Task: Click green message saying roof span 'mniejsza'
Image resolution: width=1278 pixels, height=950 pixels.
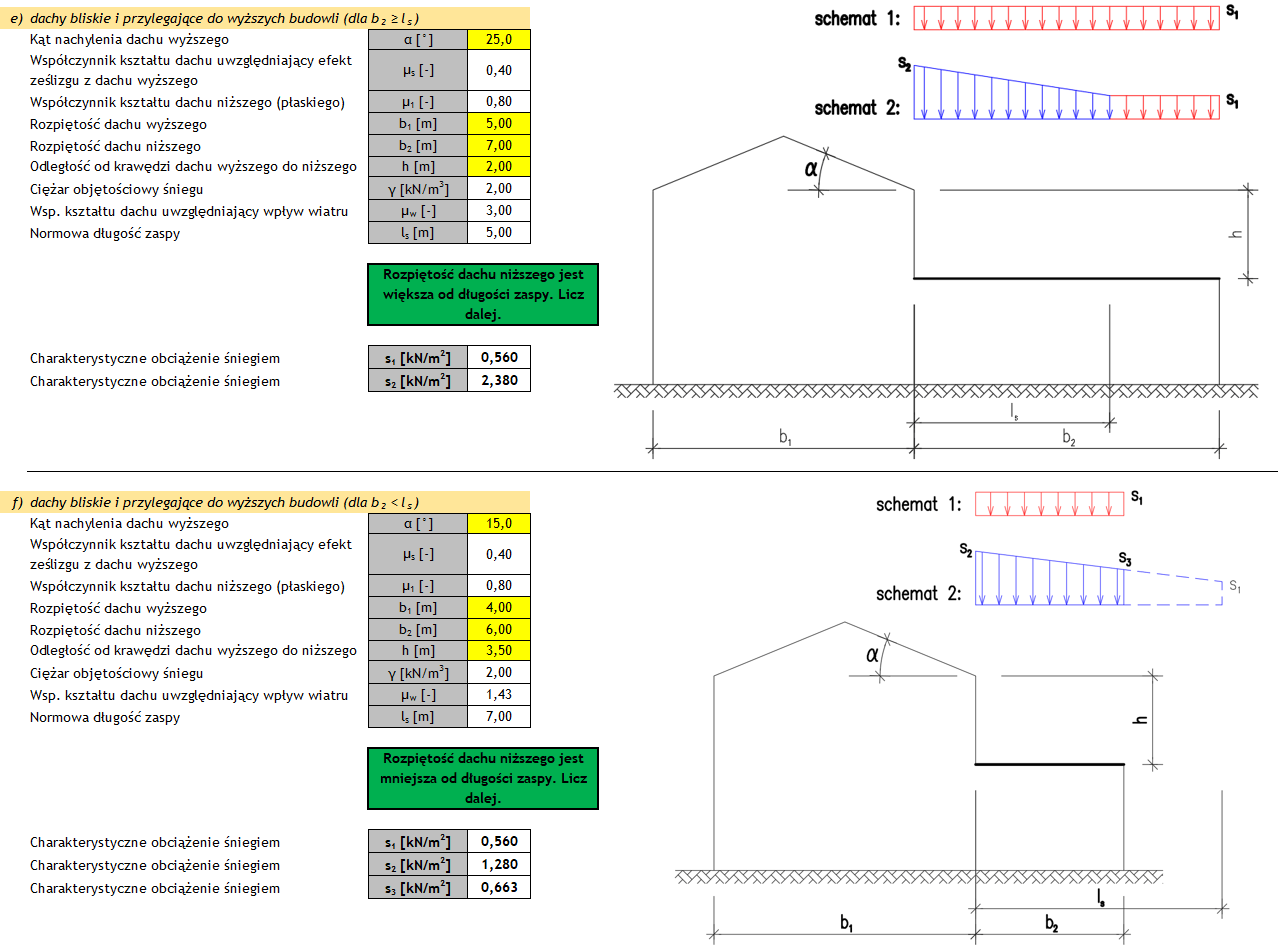Action: tap(483, 778)
